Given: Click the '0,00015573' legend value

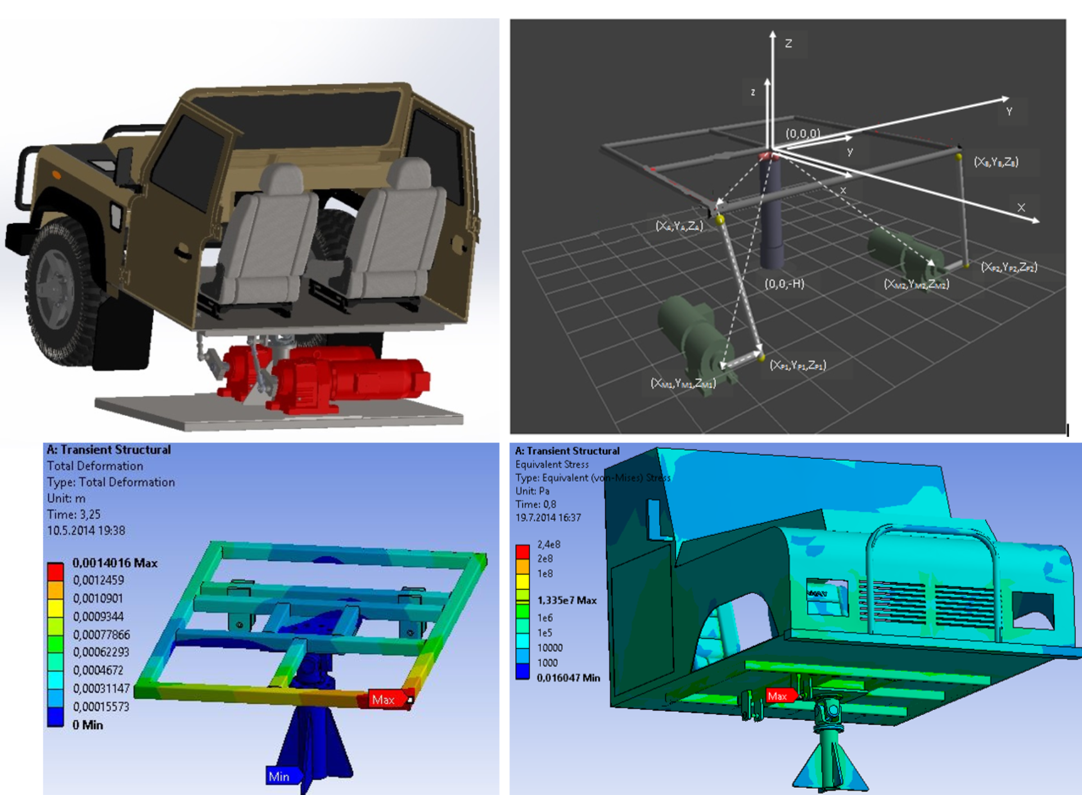Looking at the screenshot, I should (101, 707).
